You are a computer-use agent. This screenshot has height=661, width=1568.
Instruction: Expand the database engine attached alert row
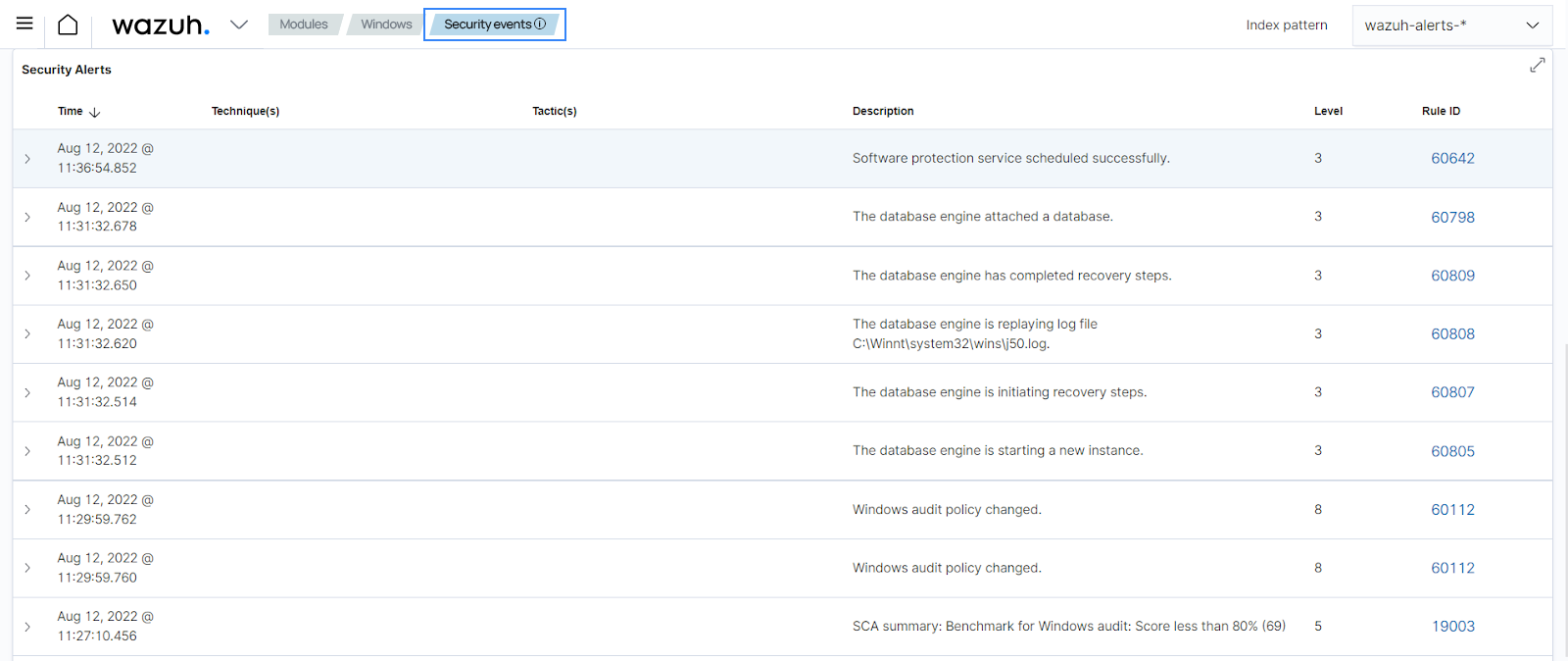27,217
